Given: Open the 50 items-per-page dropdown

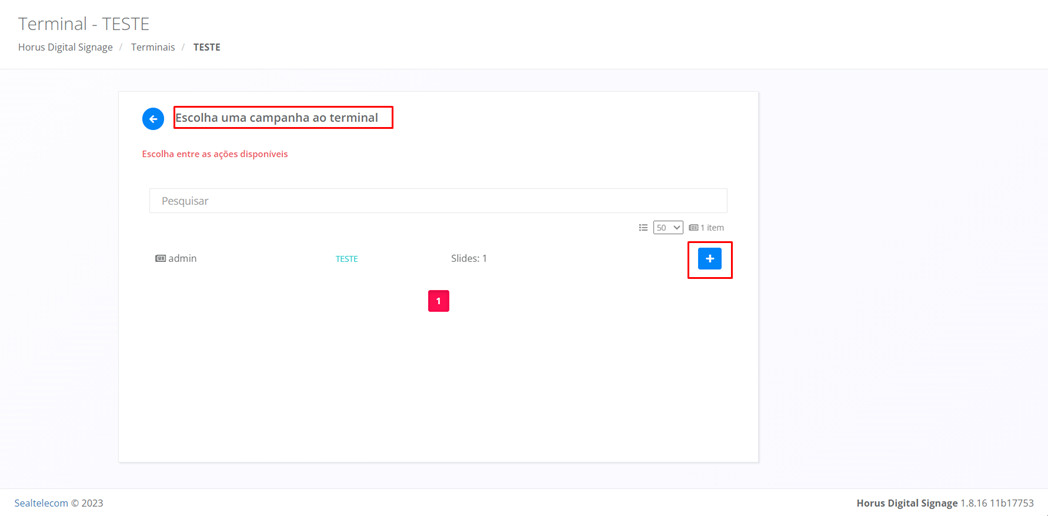Looking at the screenshot, I should [667, 228].
